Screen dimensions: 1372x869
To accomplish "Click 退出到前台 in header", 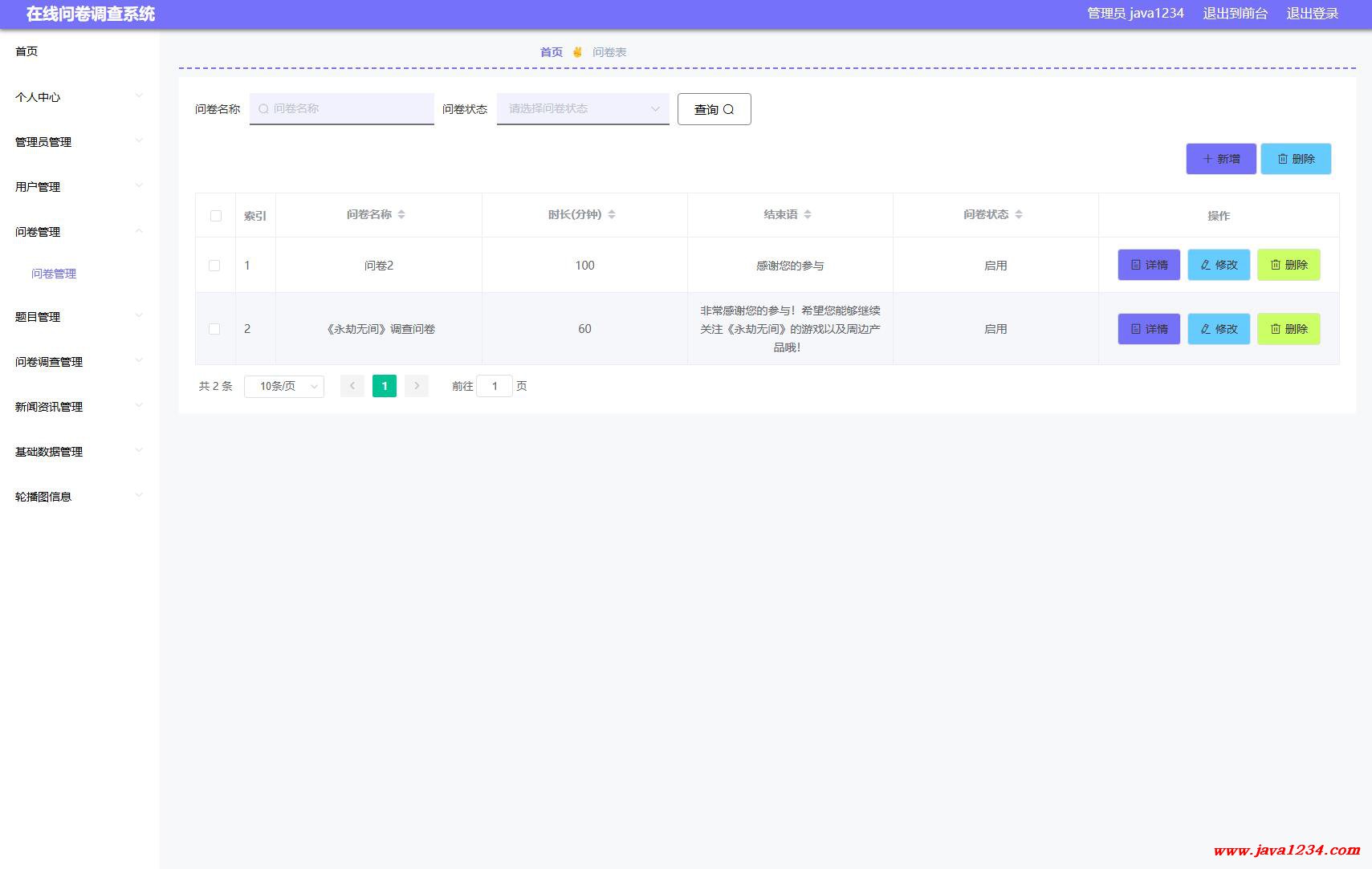I will [1235, 14].
